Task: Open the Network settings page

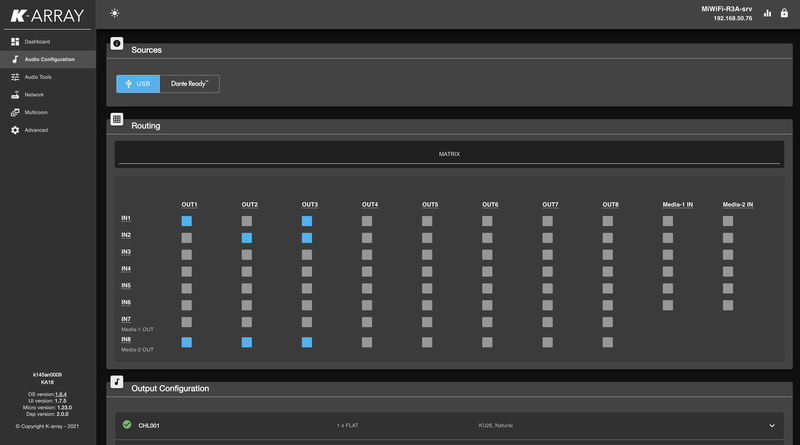Action: pos(34,95)
